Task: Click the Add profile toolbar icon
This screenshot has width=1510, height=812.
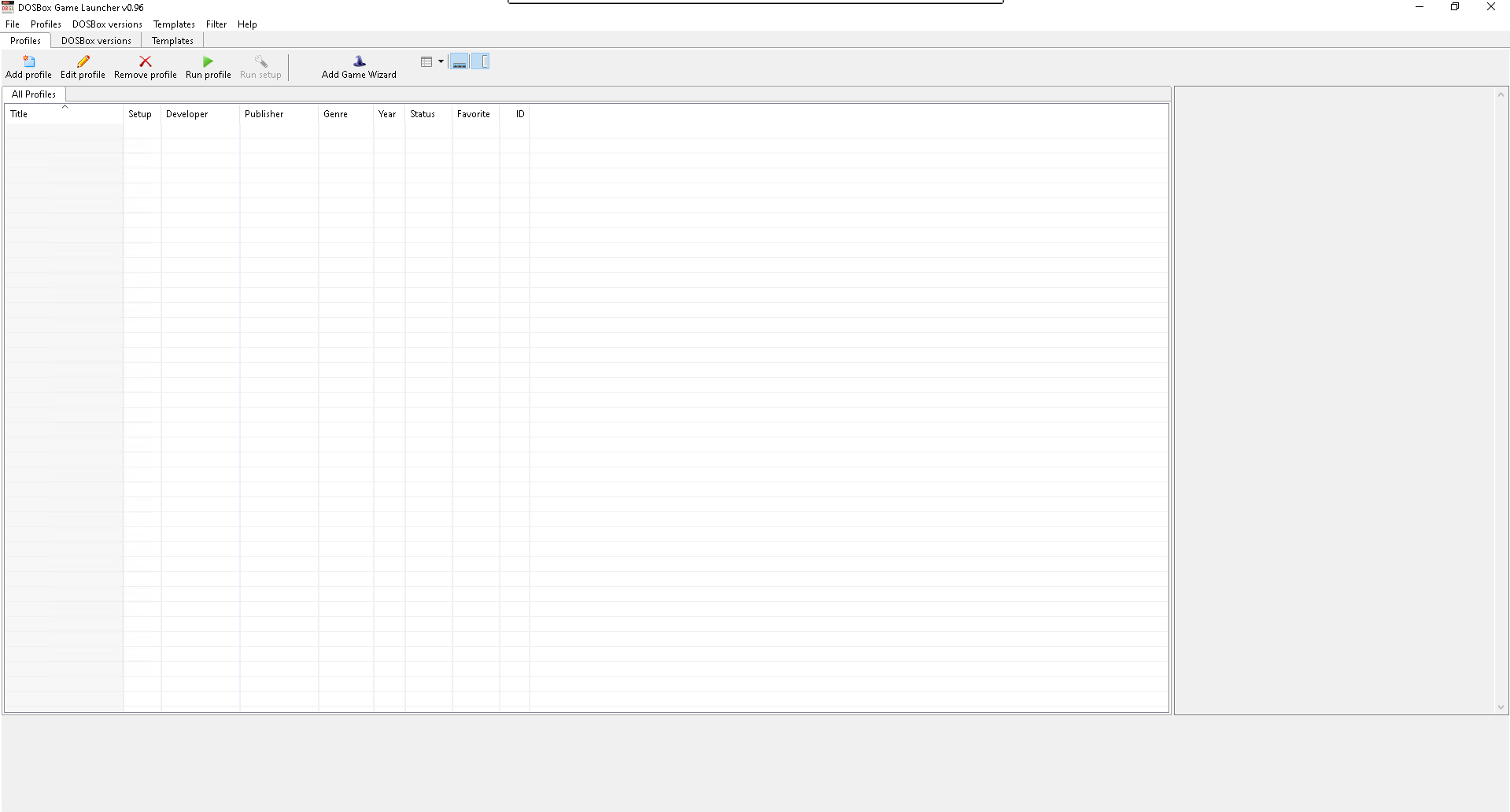Action: (29, 62)
